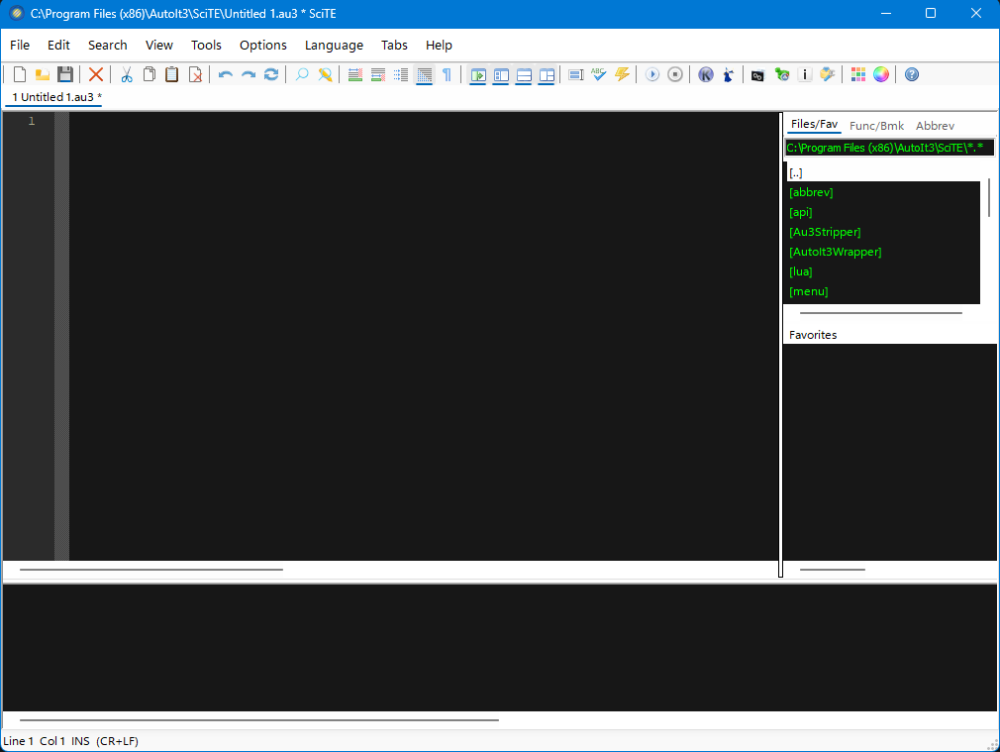This screenshot has width=1000, height=752.
Task: Click the ABC spell check icon
Action: pos(598,75)
